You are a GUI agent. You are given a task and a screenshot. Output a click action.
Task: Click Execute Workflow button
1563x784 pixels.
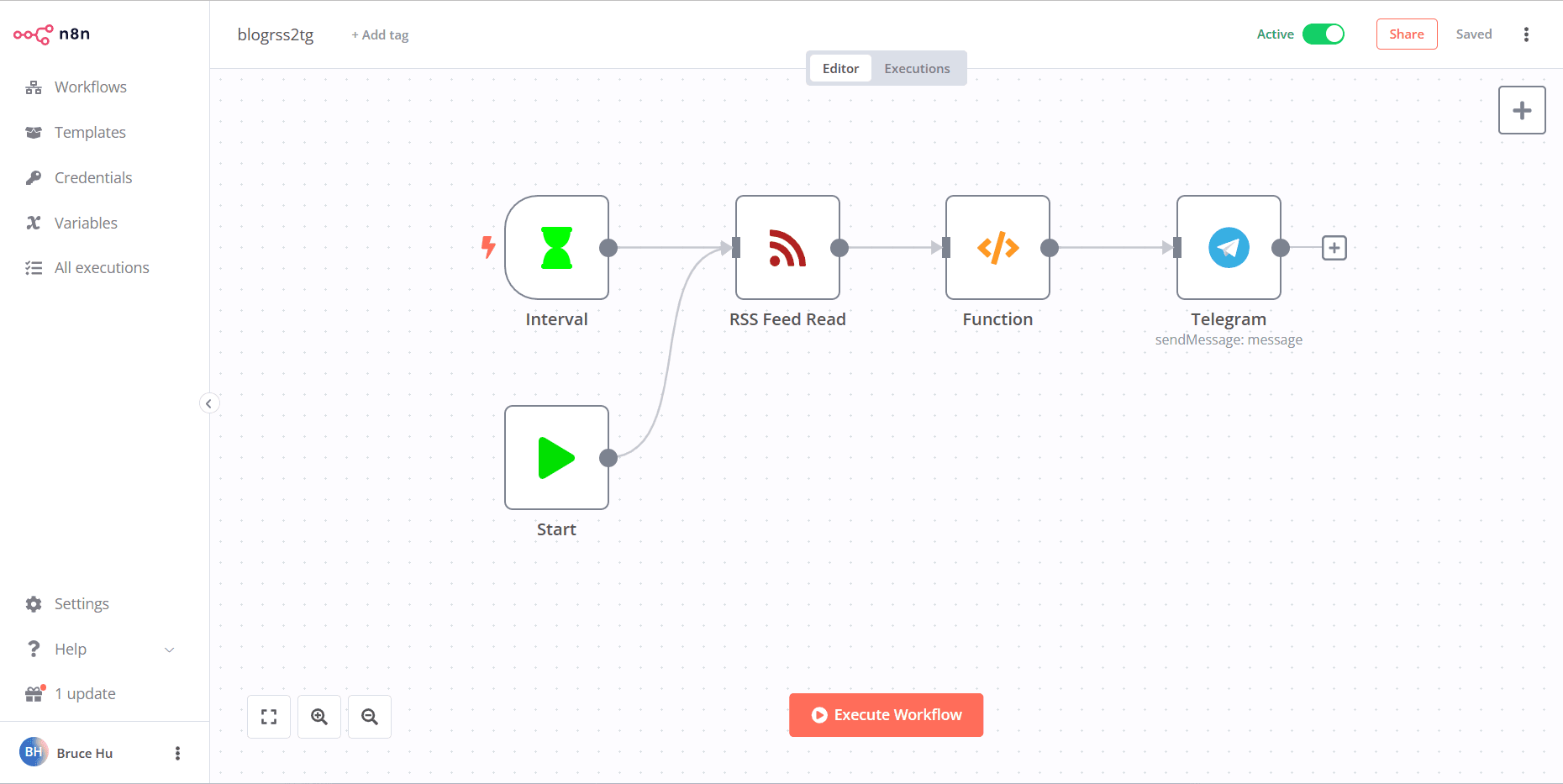click(886, 715)
